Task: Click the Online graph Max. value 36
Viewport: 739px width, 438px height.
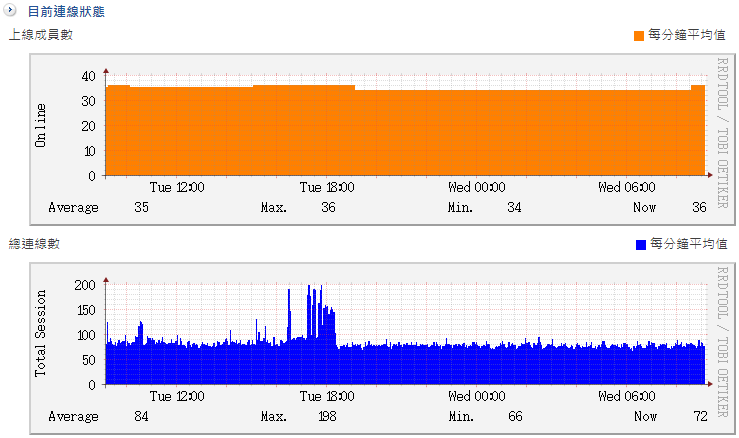Action: tap(328, 207)
